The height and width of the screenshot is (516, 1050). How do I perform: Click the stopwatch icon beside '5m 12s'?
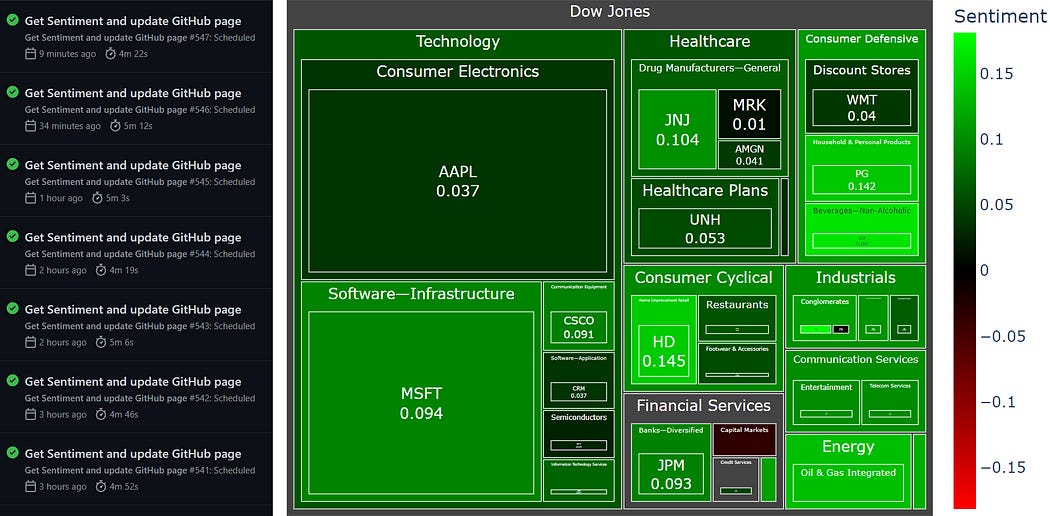pyautogui.click(x=115, y=126)
